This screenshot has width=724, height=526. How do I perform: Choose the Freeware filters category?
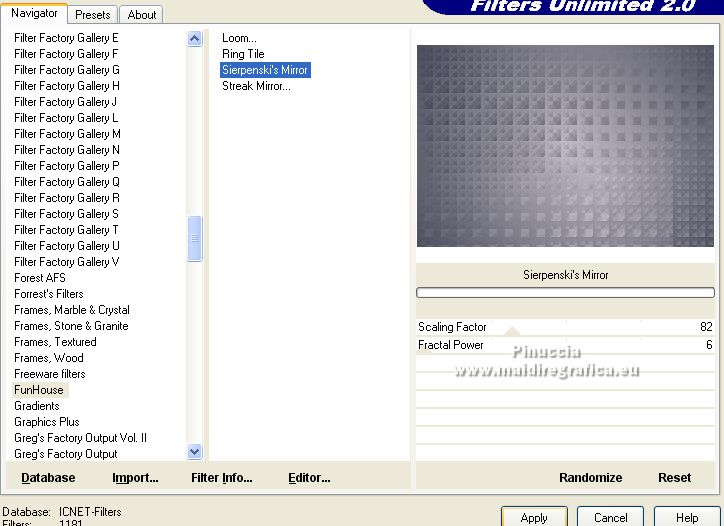(50, 374)
